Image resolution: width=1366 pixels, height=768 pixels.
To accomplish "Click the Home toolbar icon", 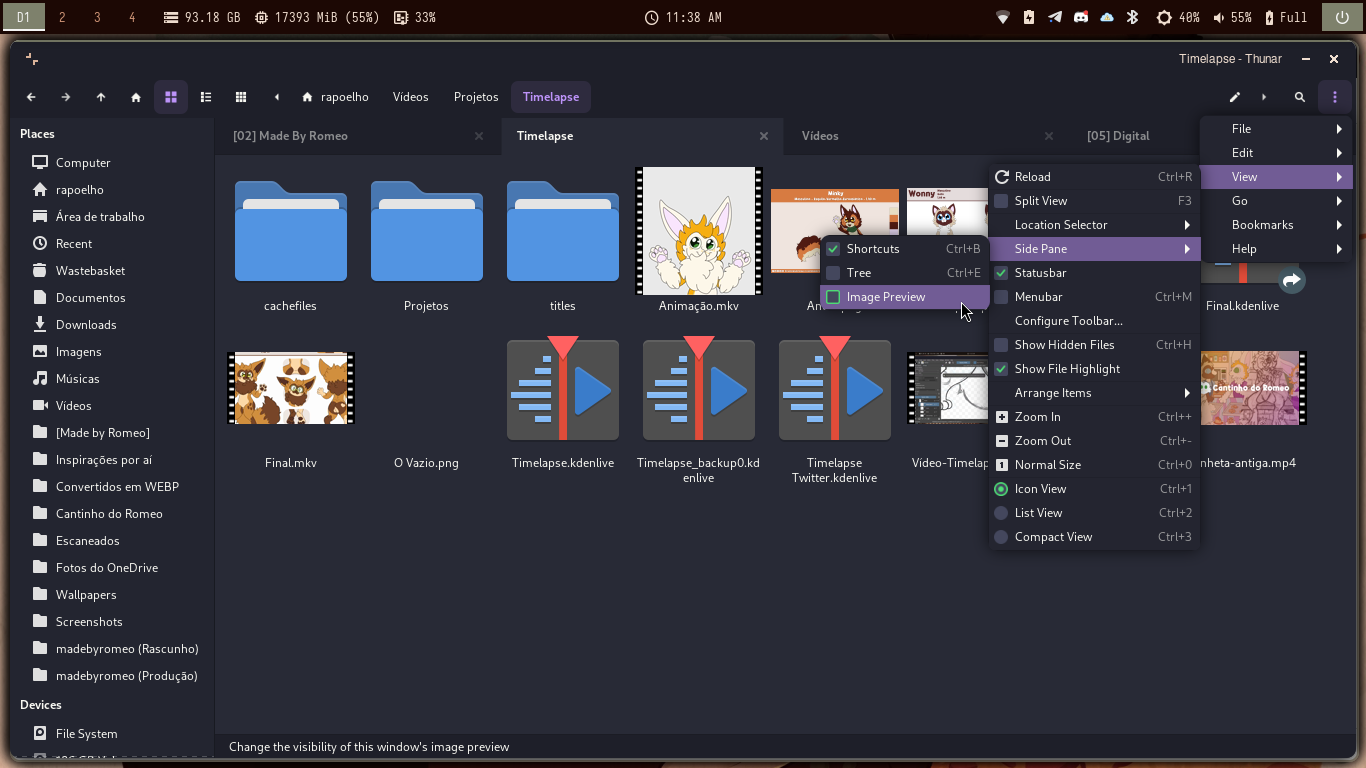I will coord(136,97).
